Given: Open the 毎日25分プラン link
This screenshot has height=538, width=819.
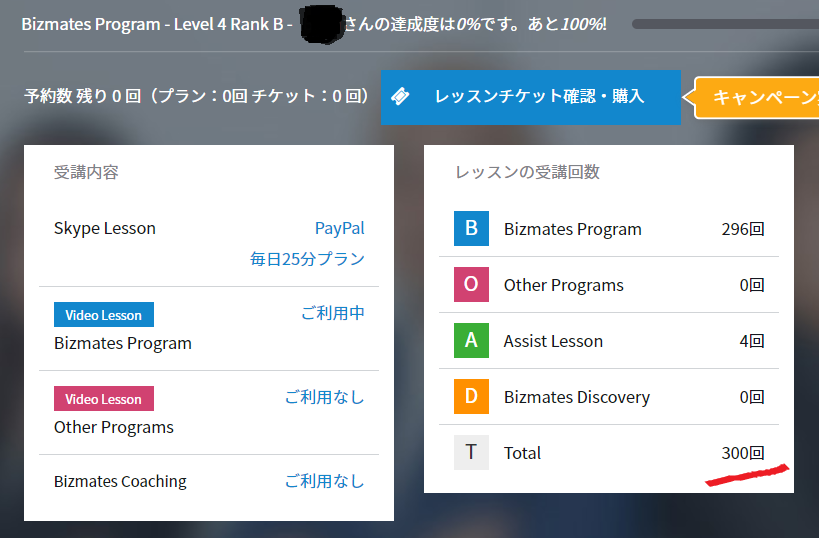Looking at the screenshot, I should pos(307,259).
